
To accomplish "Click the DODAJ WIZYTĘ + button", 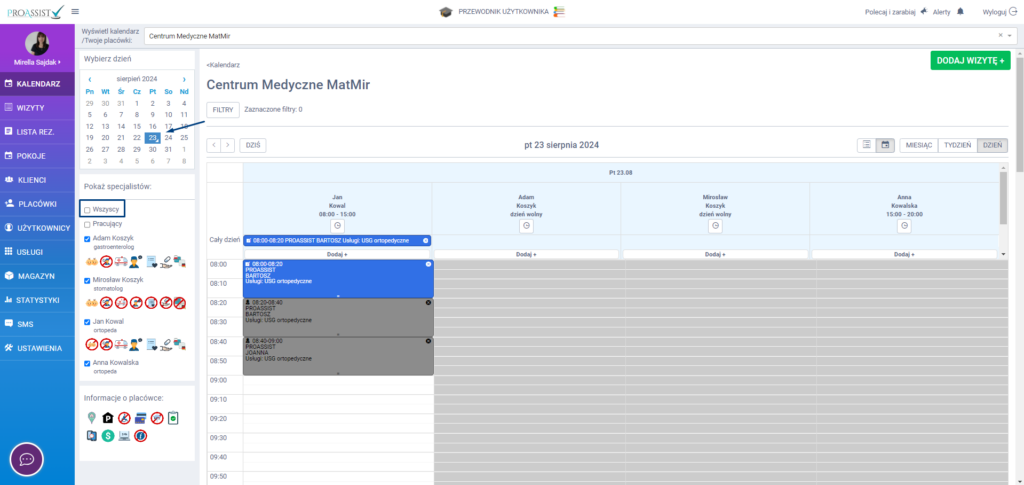I will coord(968,61).
